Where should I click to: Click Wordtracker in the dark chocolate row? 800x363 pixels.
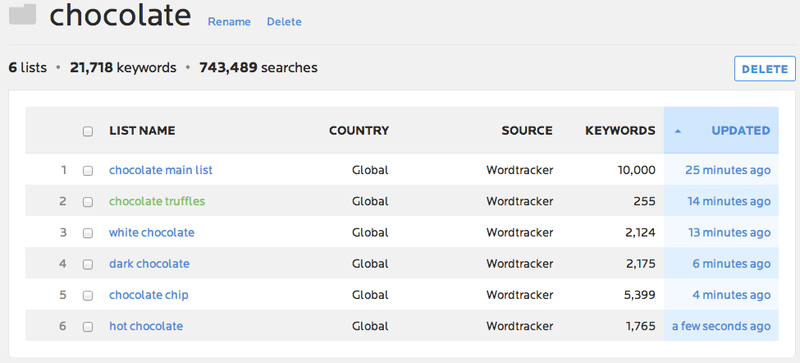pos(519,263)
